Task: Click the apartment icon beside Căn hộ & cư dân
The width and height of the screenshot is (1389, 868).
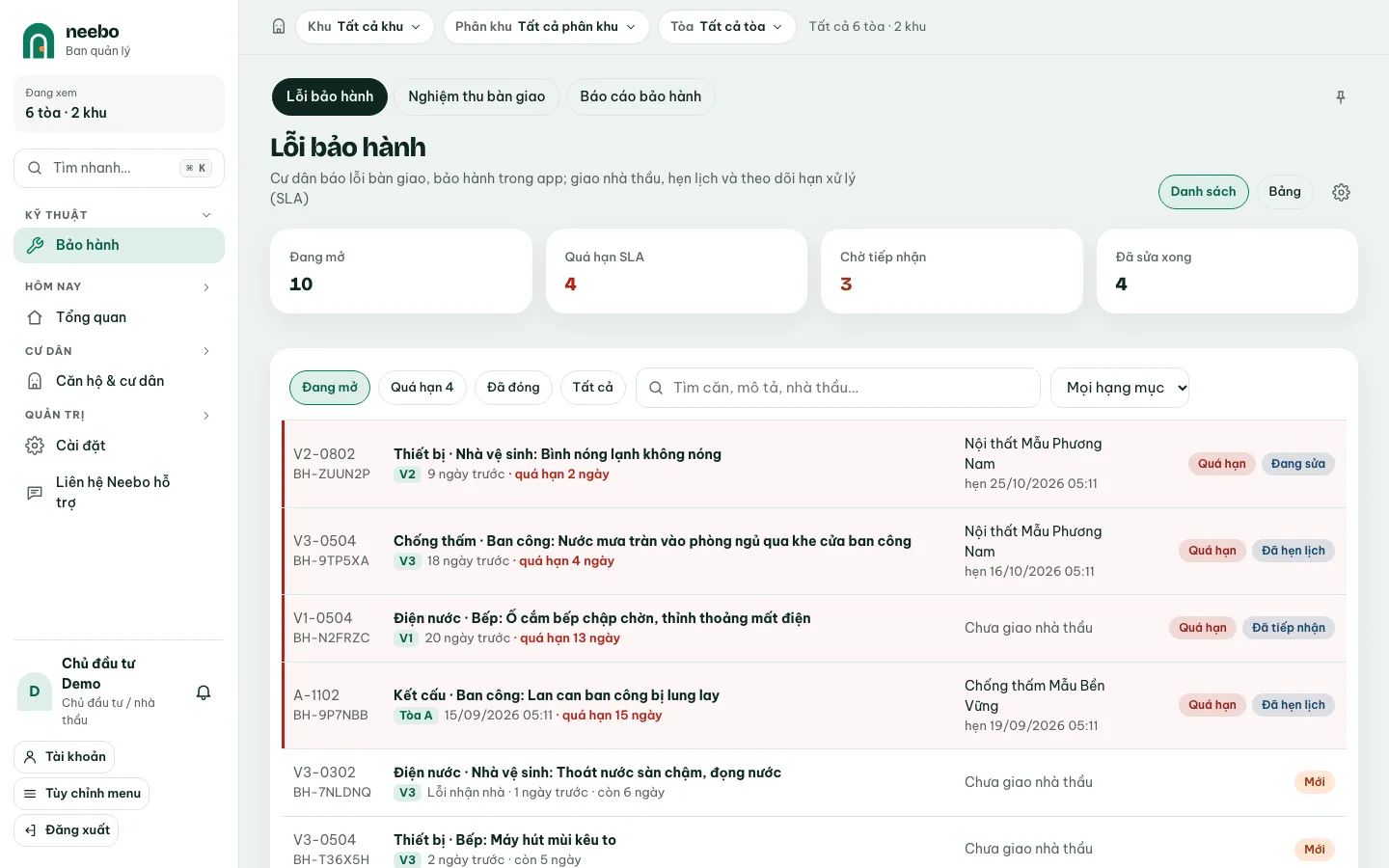Action: coord(35,381)
